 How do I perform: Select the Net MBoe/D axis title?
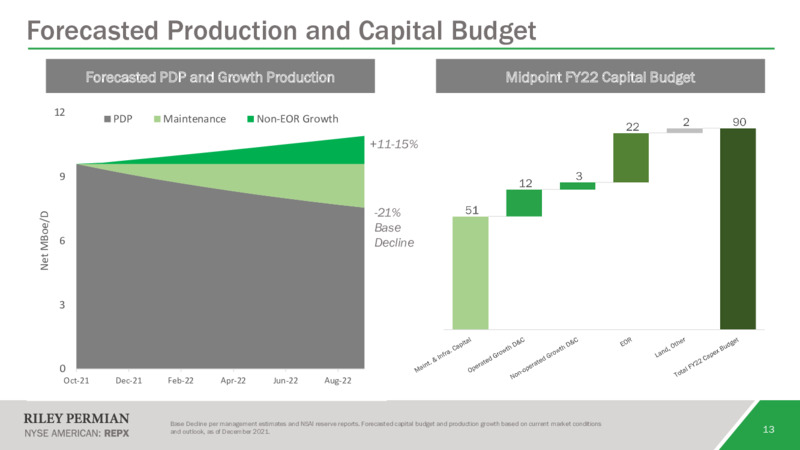click(45, 240)
